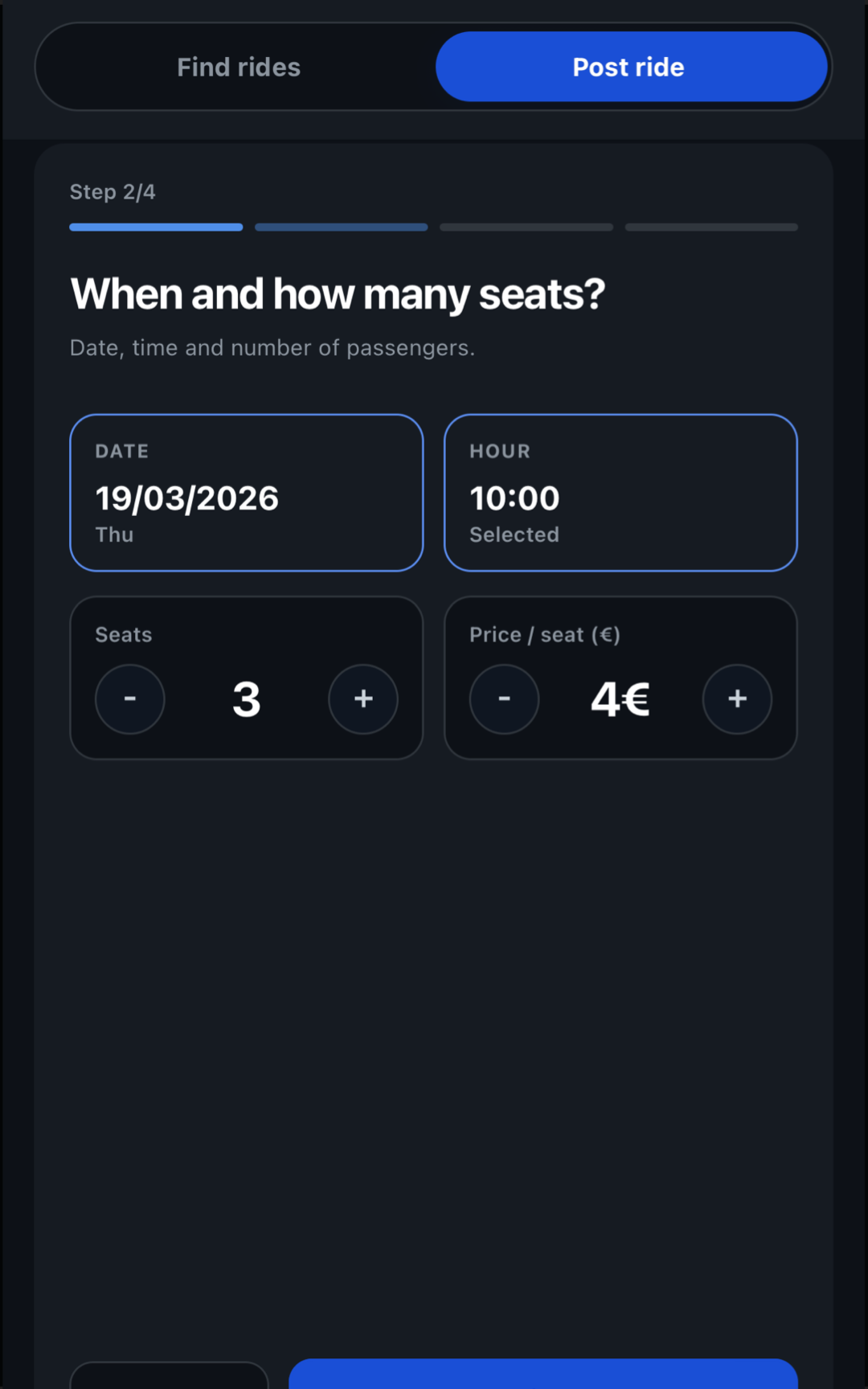Click the 4€ price value
This screenshot has height=1389, width=868.
[x=620, y=699]
